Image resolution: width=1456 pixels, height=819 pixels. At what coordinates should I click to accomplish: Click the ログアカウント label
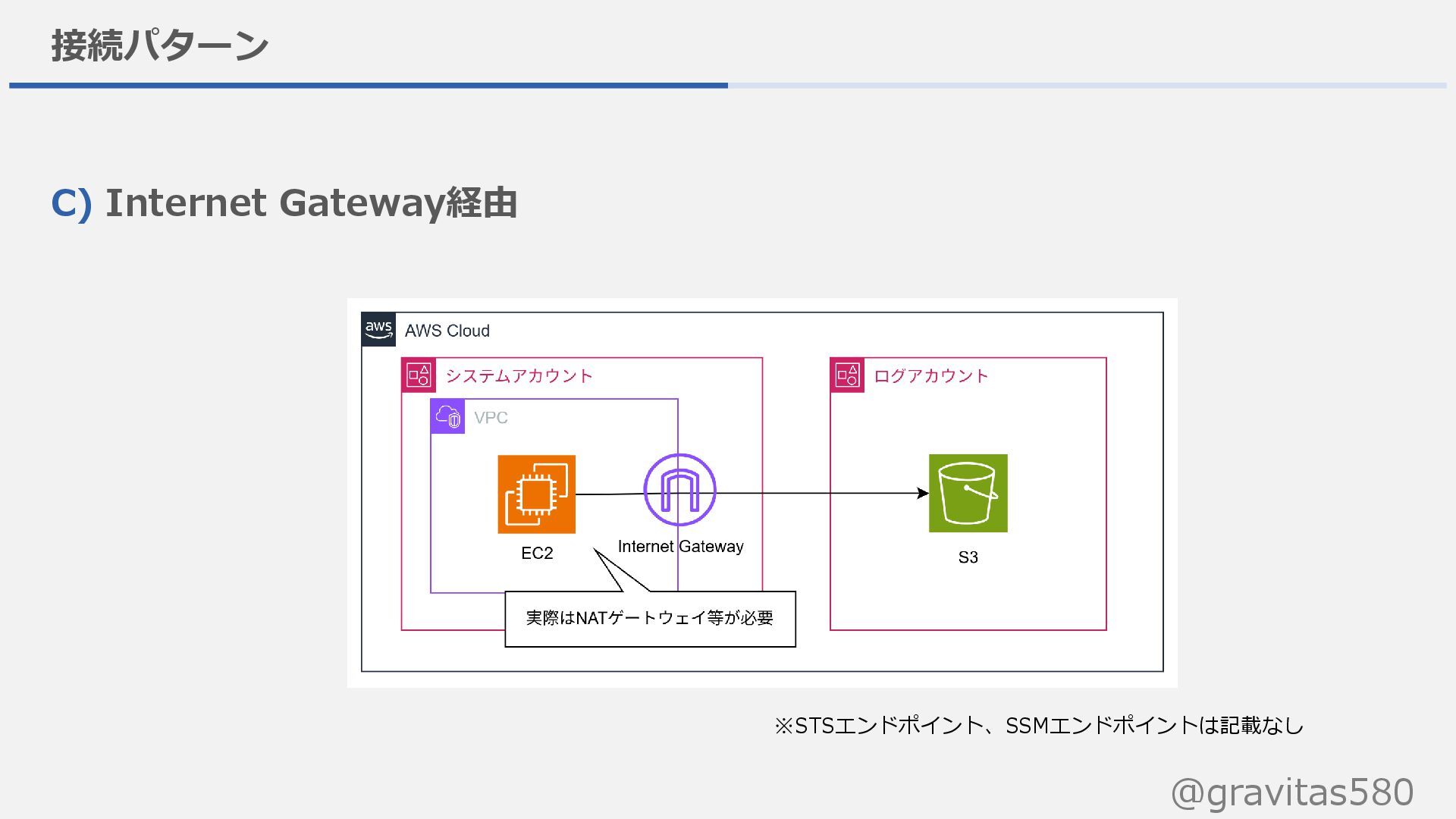click(x=931, y=375)
